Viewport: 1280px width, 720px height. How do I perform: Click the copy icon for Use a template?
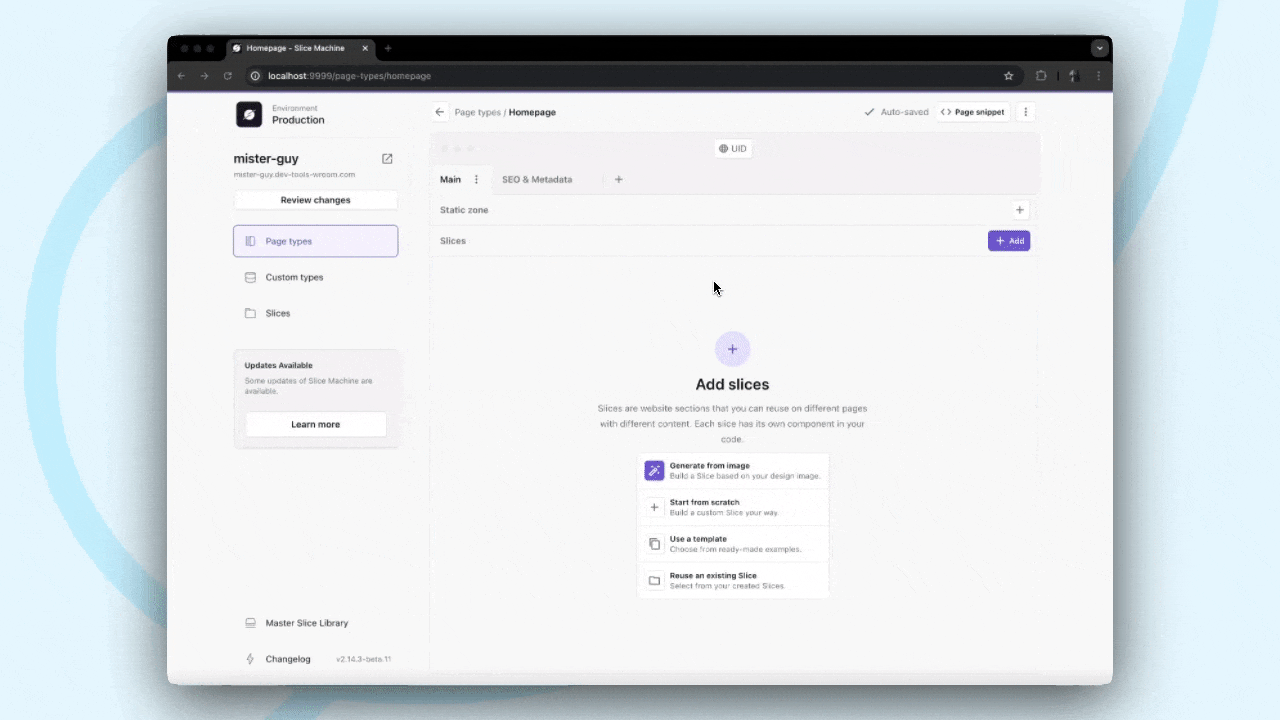pos(654,544)
